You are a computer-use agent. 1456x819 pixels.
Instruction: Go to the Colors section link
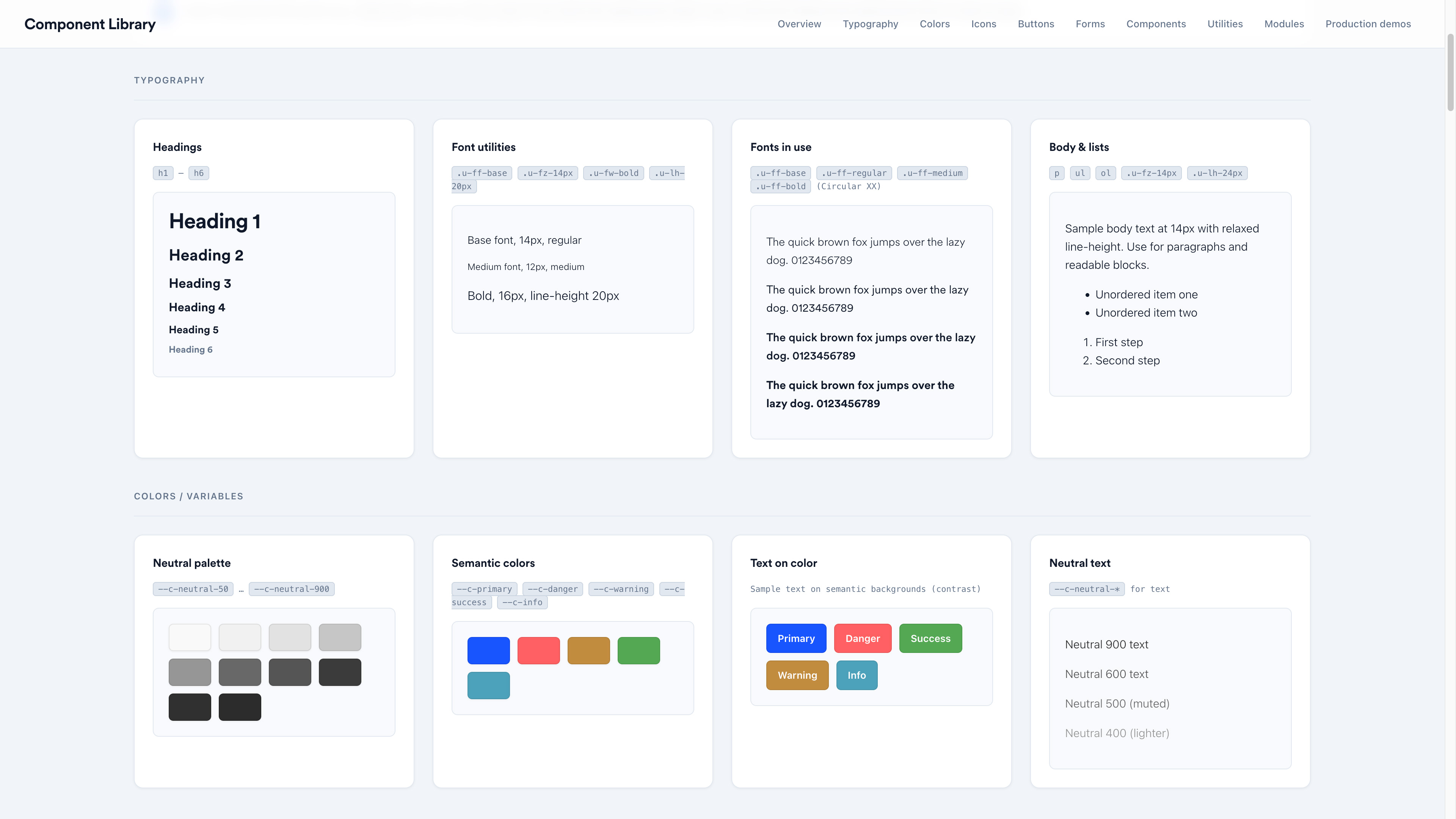click(934, 24)
